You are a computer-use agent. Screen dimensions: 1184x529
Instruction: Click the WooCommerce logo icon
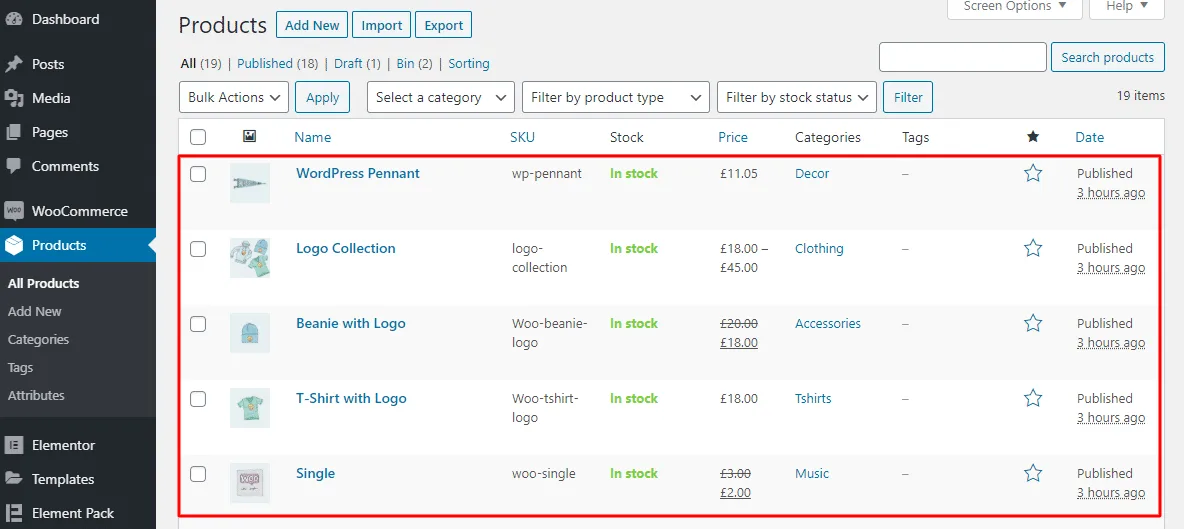14,211
